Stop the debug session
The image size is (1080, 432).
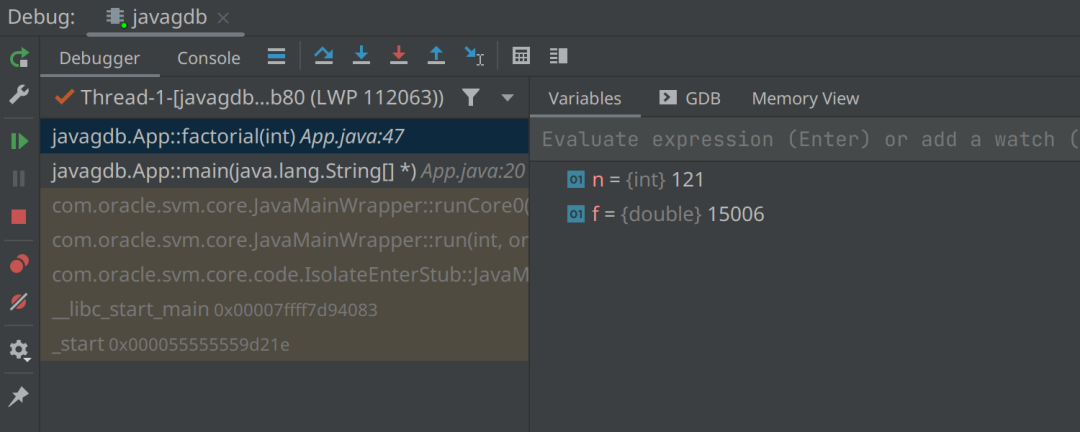point(19,217)
